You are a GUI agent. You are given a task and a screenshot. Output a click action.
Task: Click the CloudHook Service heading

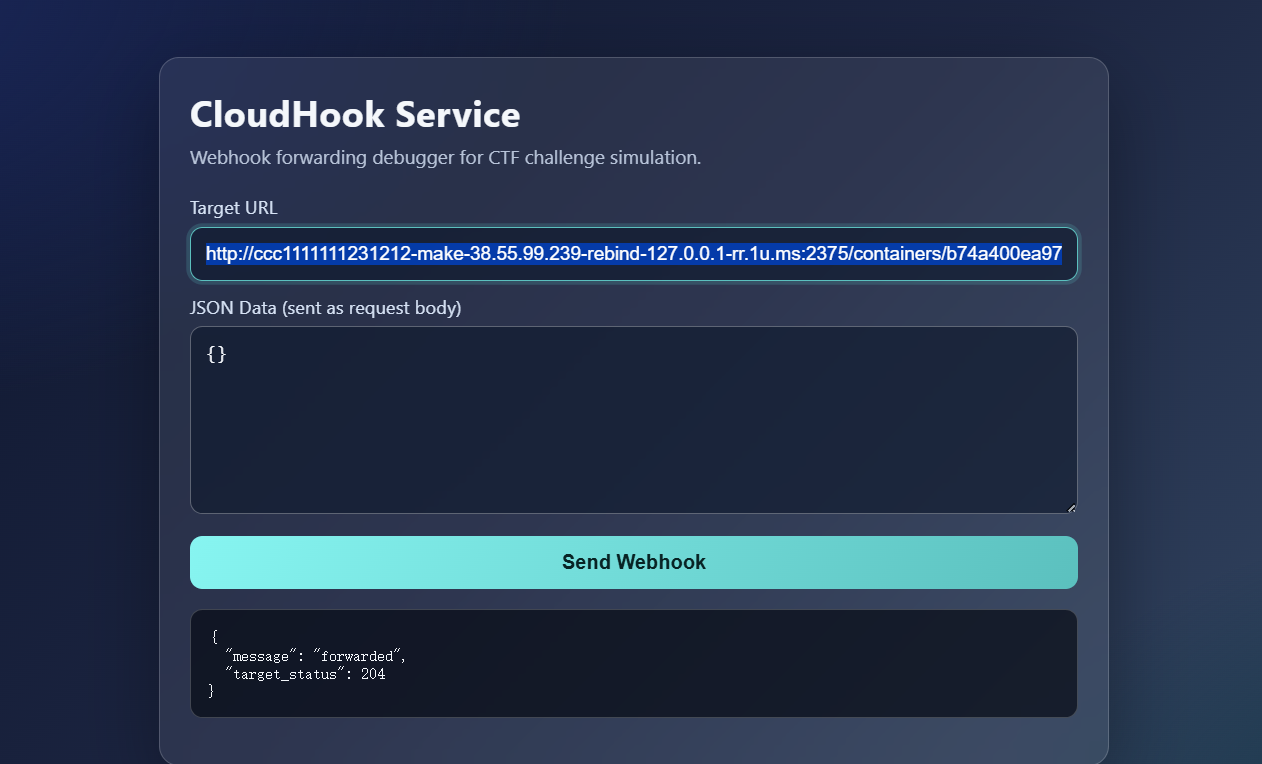[x=355, y=115]
